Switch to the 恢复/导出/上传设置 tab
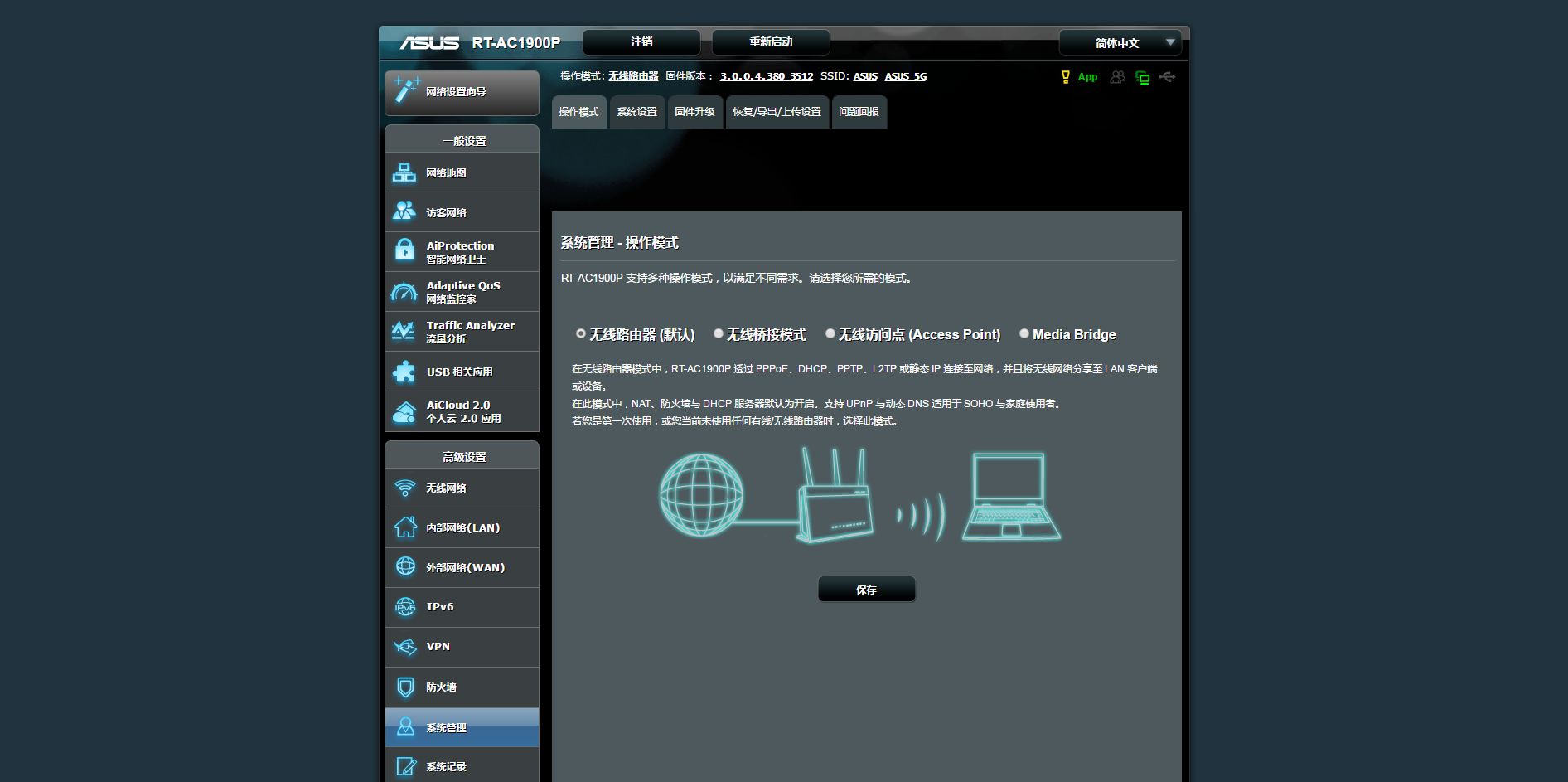Screen dimensions: 1568x782 point(777,112)
